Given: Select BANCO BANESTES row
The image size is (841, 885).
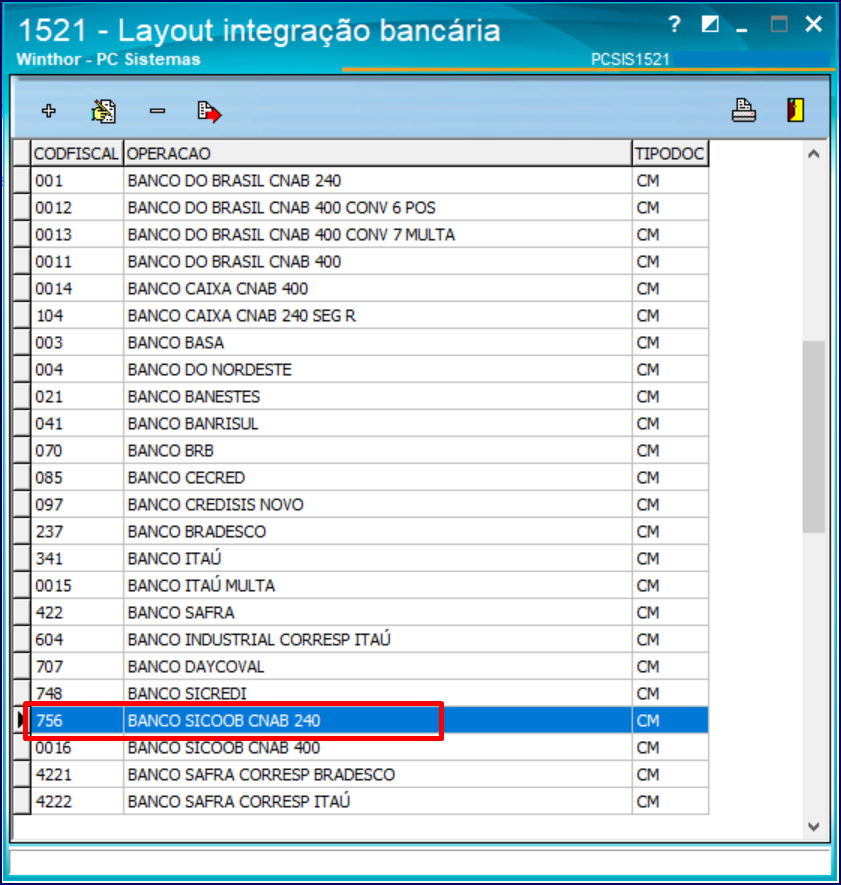Looking at the screenshot, I should (x=370, y=397).
